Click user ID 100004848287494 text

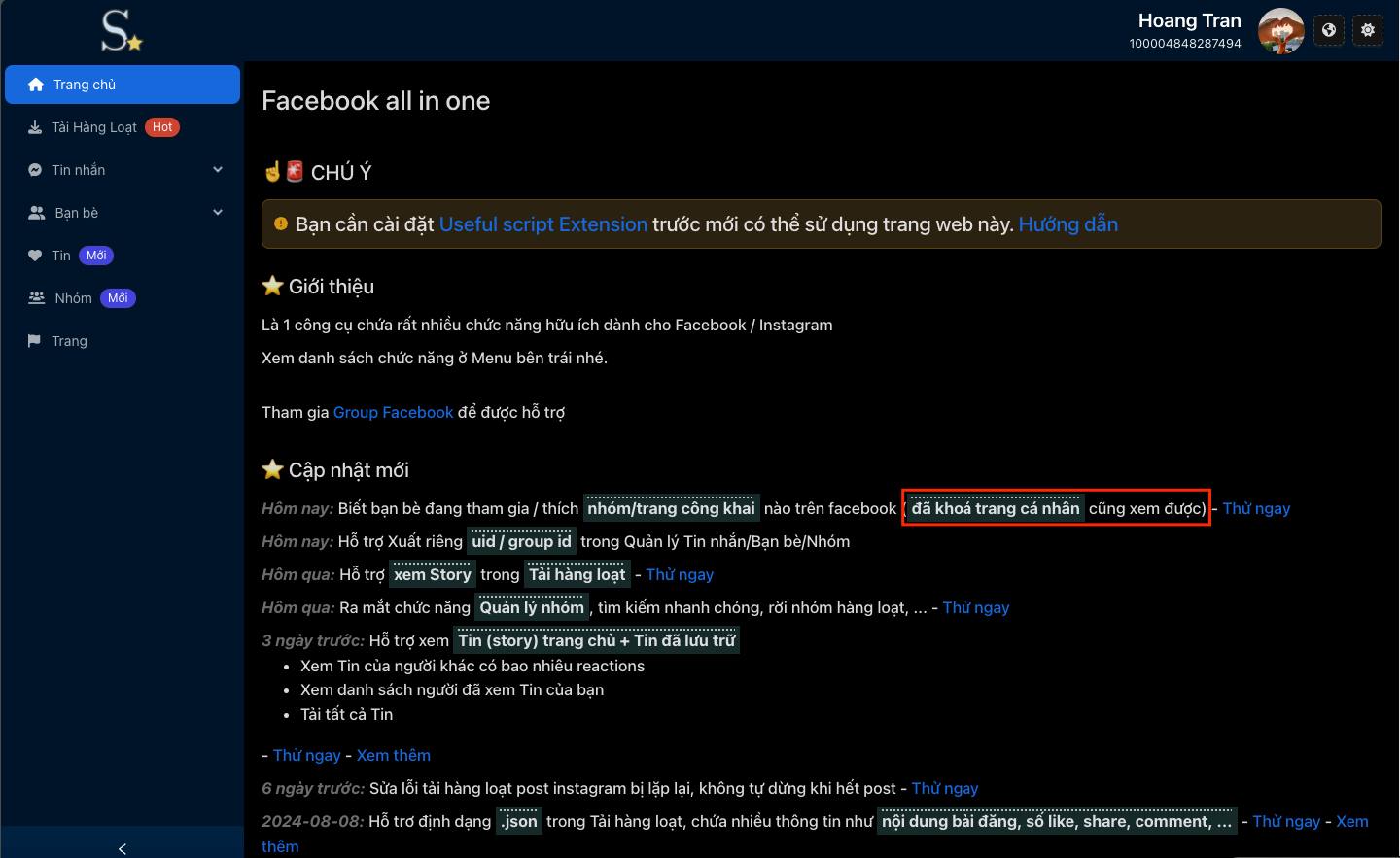1185,43
